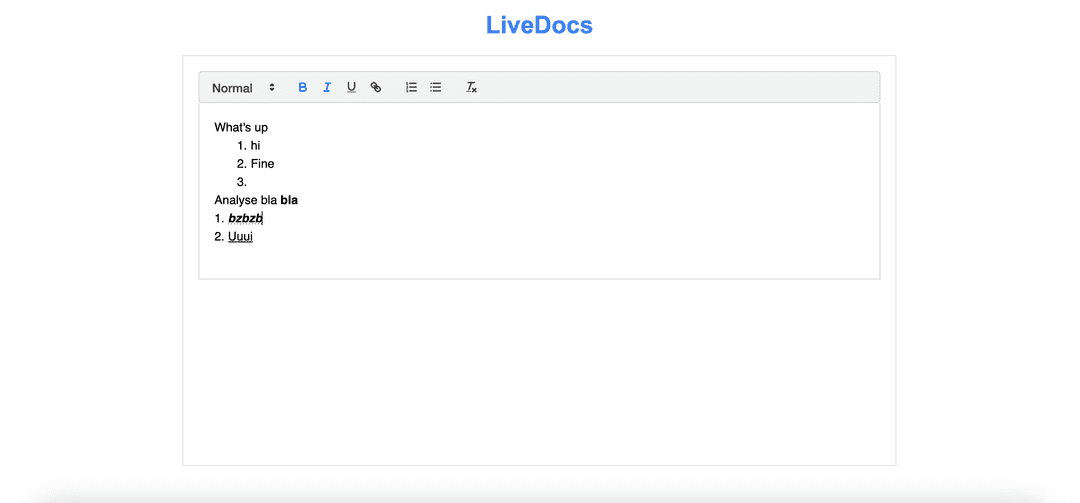Image resolution: width=1080 pixels, height=503 pixels.
Task: Apply the ordered list format
Action: point(411,88)
